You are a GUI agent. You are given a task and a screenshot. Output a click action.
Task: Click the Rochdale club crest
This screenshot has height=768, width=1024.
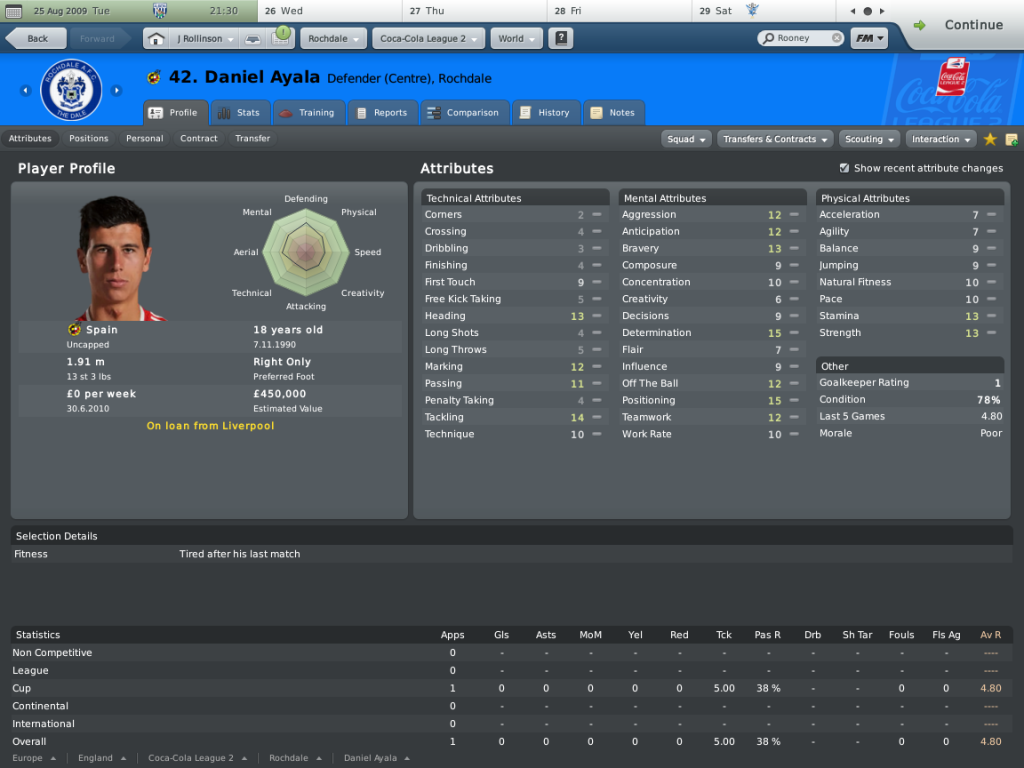71,90
